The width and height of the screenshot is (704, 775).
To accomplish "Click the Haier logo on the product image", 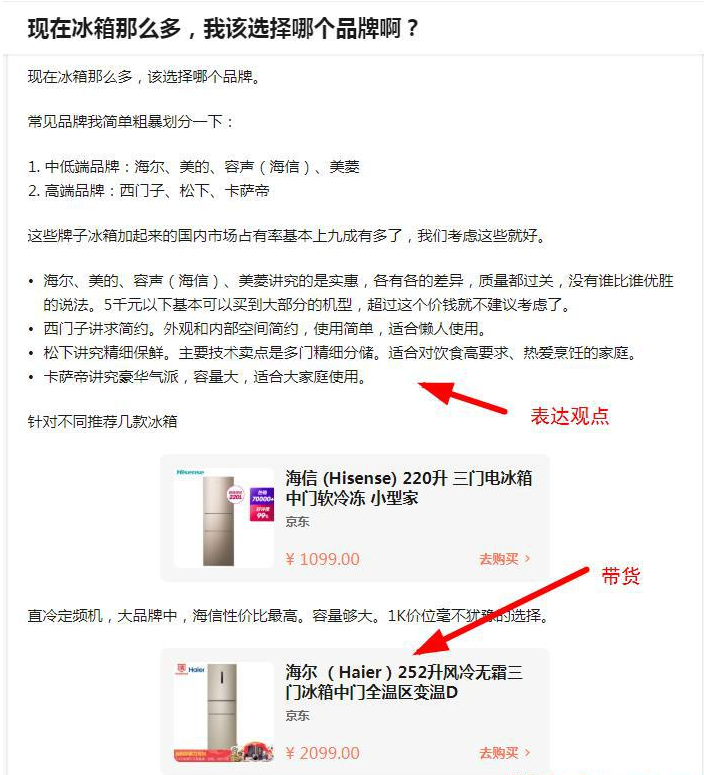I will point(191,669).
